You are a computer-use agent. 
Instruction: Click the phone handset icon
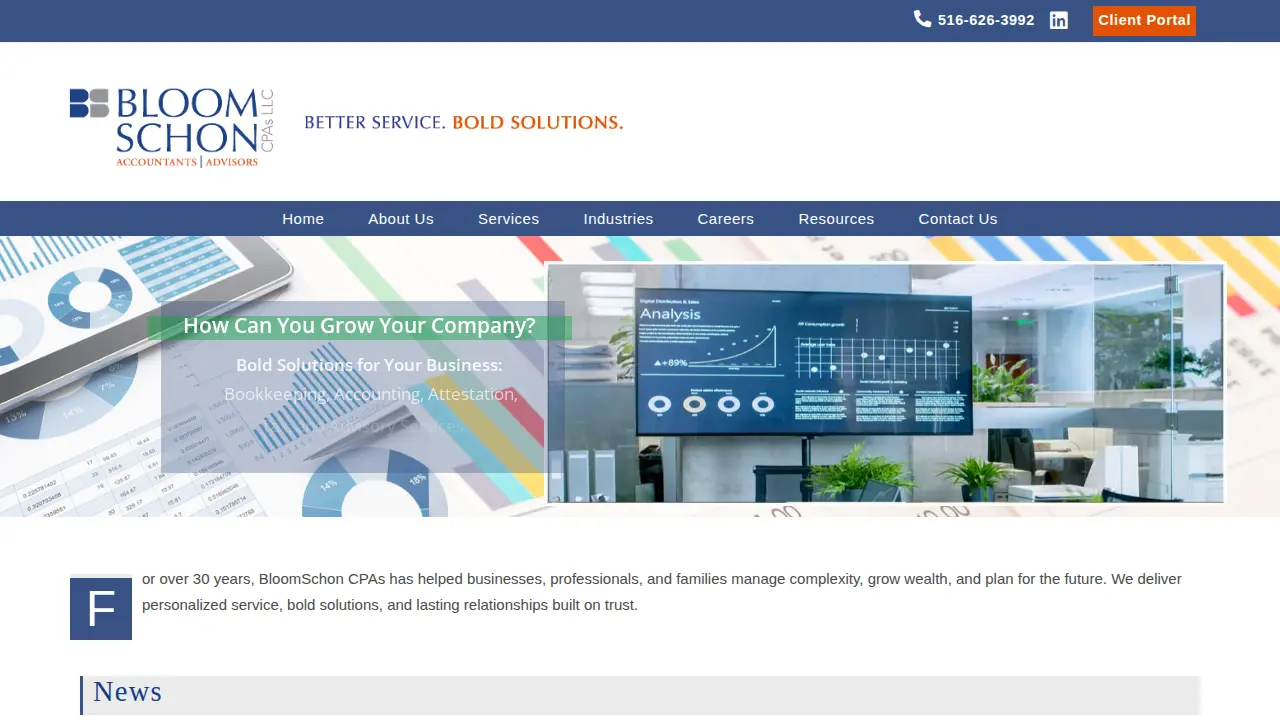tap(922, 19)
